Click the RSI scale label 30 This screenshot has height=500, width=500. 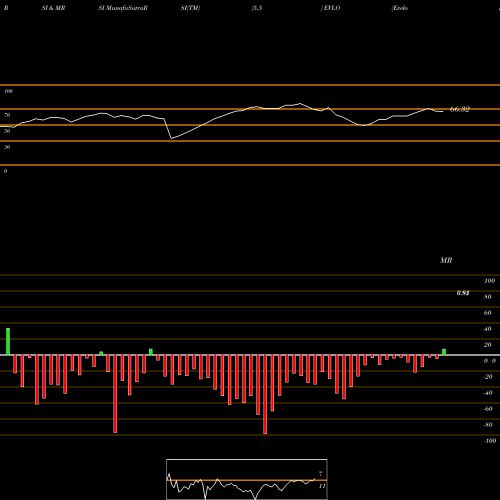7,147
